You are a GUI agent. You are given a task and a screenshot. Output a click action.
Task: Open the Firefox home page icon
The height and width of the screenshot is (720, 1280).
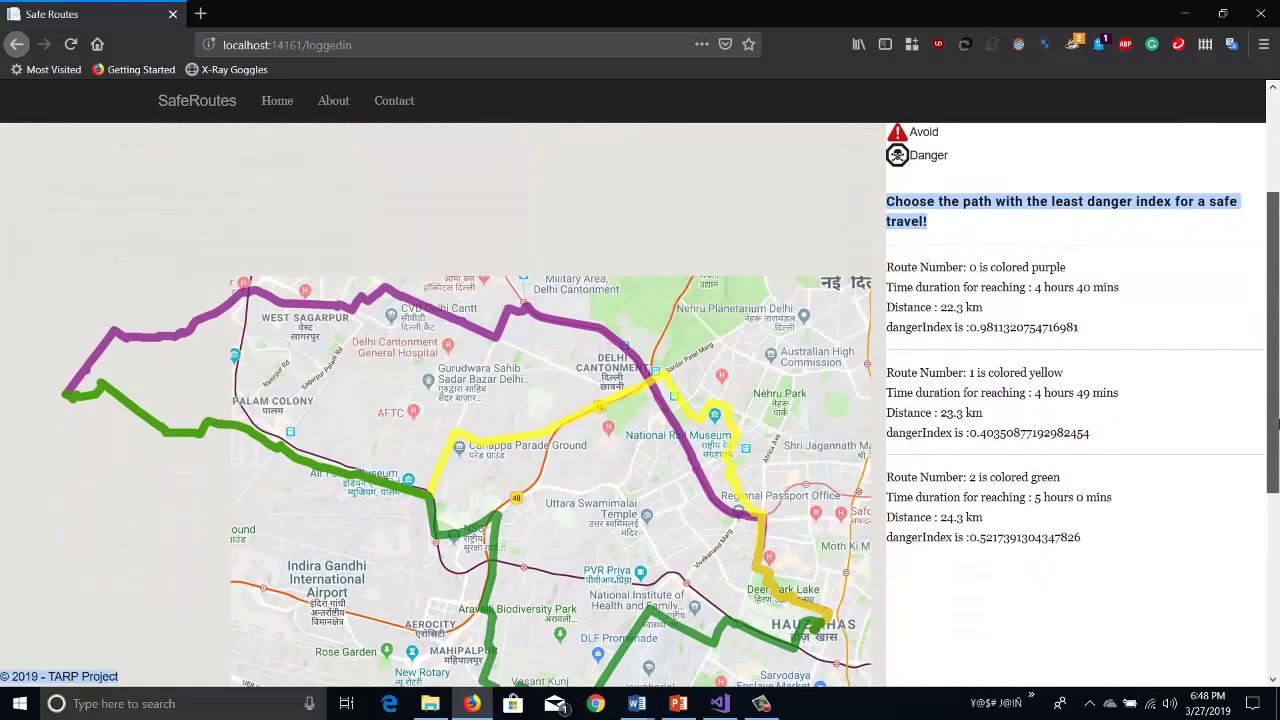tap(97, 44)
